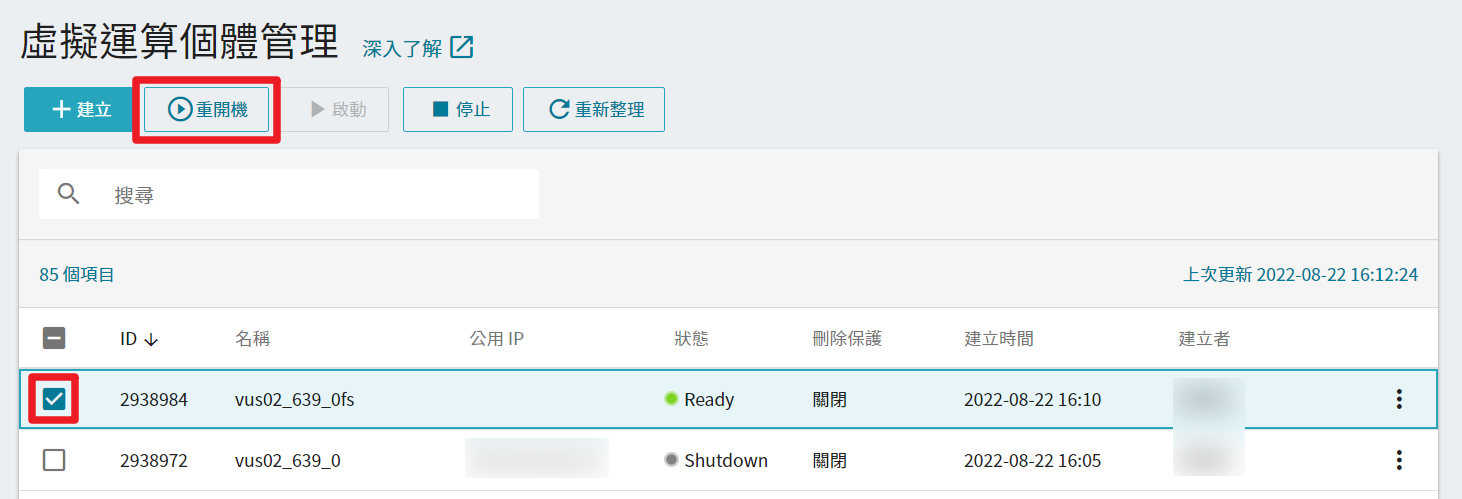Click the gray Shutdown status dot
This screenshot has width=1462, height=499.
click(671, 460)
